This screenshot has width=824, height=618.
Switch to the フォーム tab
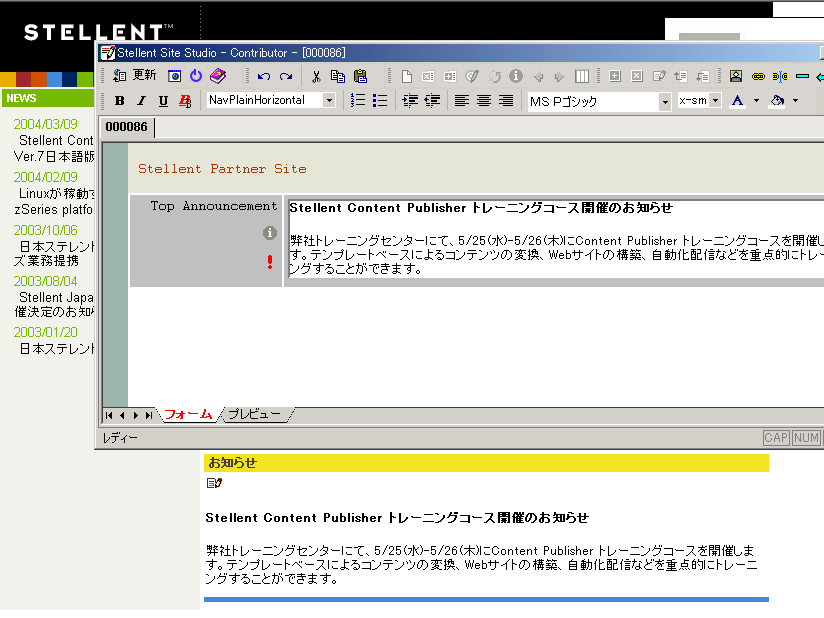coord(188,415)
